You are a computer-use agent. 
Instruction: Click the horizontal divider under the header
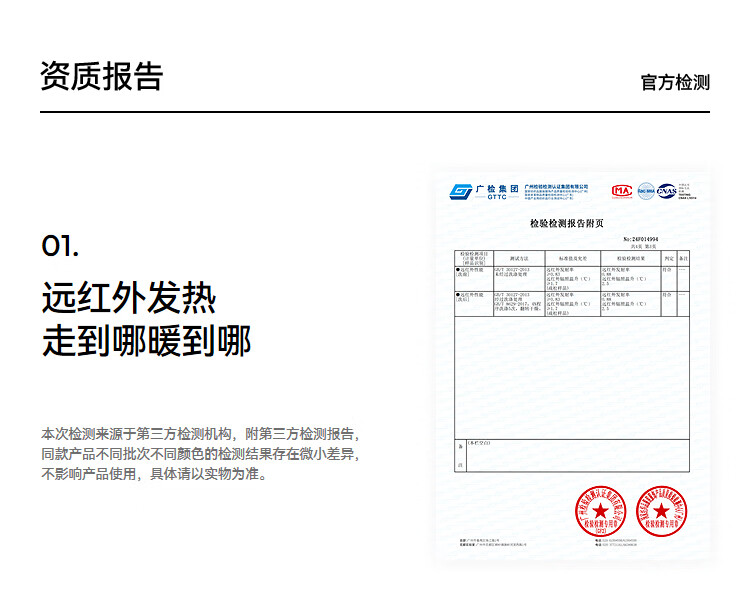[375, 113]
